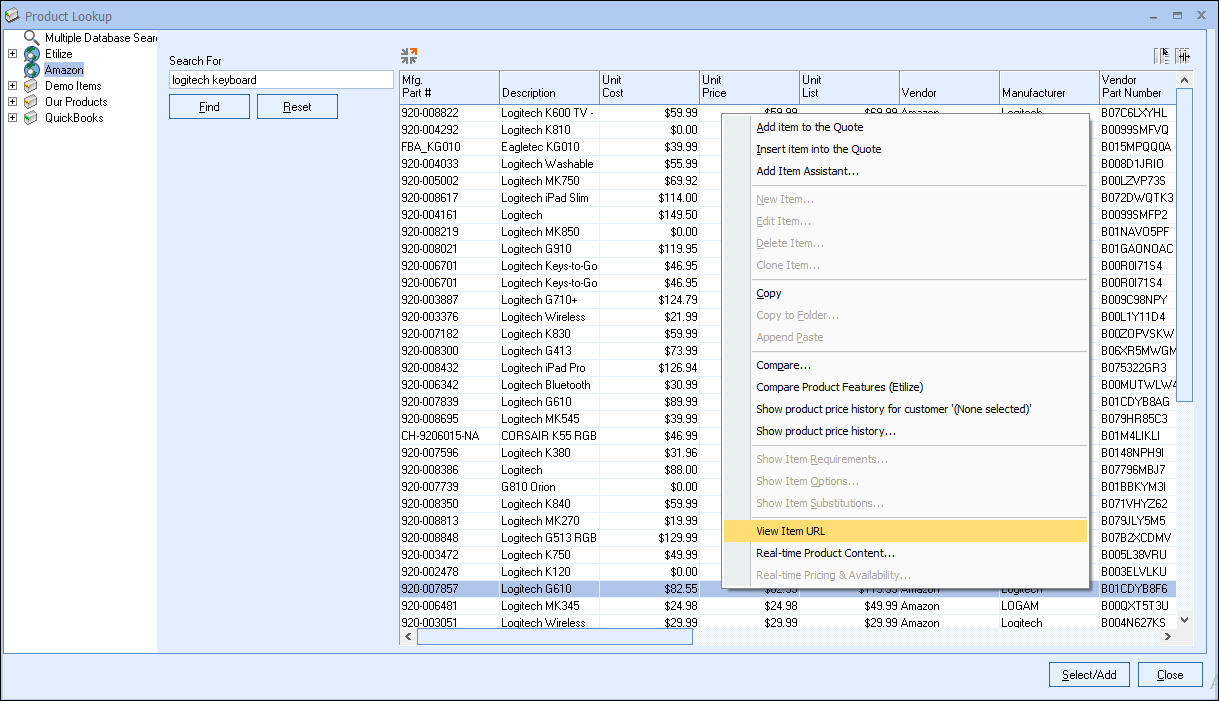Image resolution: width=1219 pixels, height=701 pixels.
Task: Click the auto-fit column widths icon
Action: click(x=1182, y=56)
